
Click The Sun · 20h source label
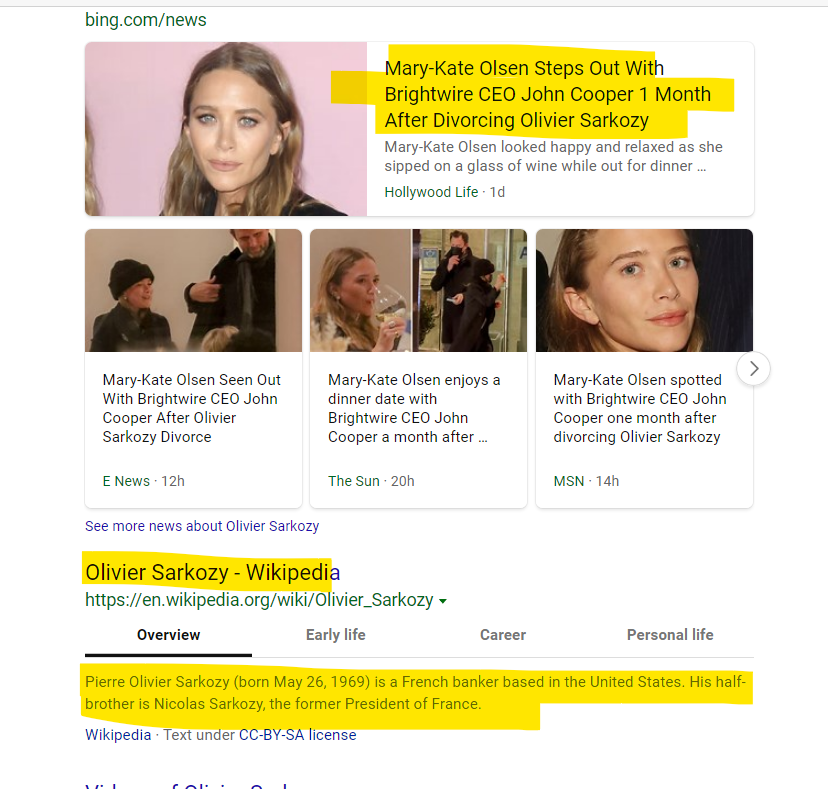pyautogui.click(x=371, y=481)
